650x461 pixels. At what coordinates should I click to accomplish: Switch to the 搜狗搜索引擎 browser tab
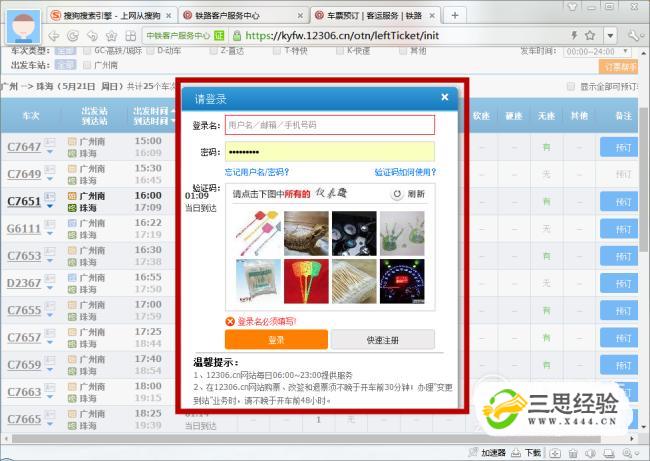(112, 15)
